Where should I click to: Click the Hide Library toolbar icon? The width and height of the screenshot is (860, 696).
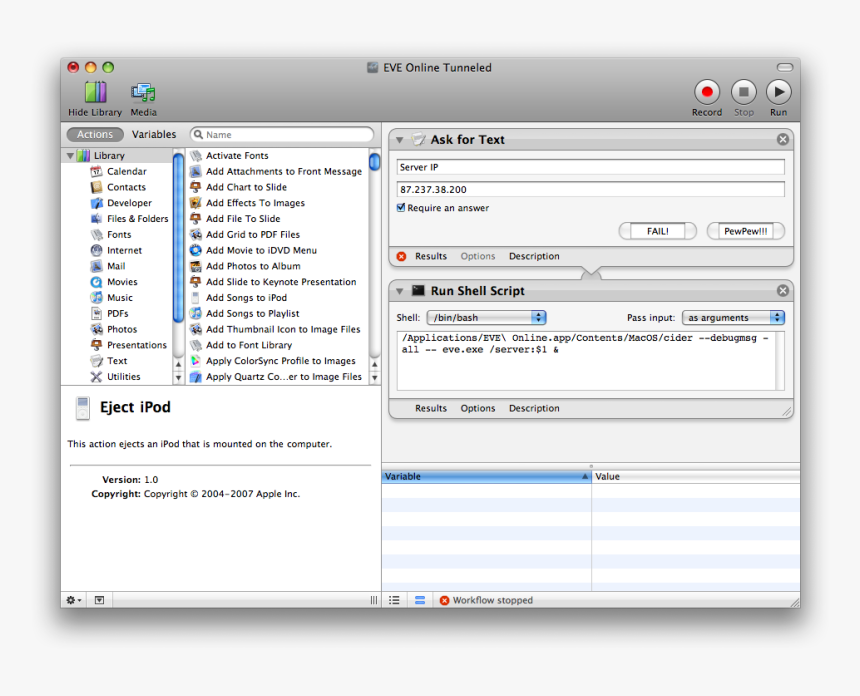[95, 93]
